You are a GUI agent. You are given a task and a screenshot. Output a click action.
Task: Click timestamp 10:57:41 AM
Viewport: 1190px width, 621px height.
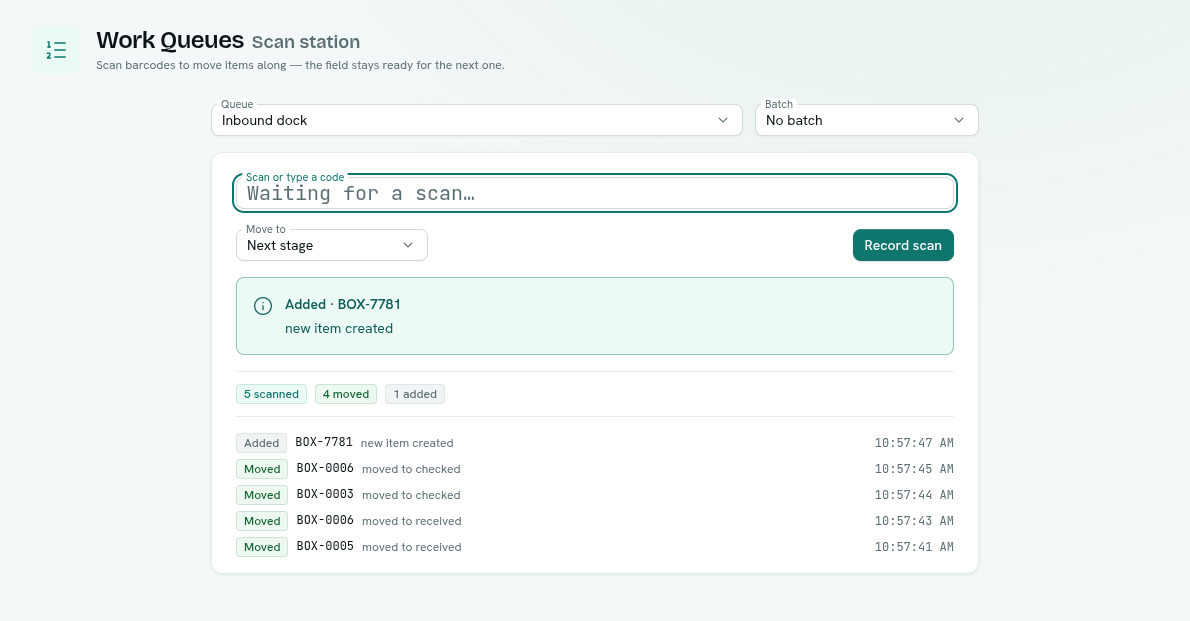coord(914,547)
